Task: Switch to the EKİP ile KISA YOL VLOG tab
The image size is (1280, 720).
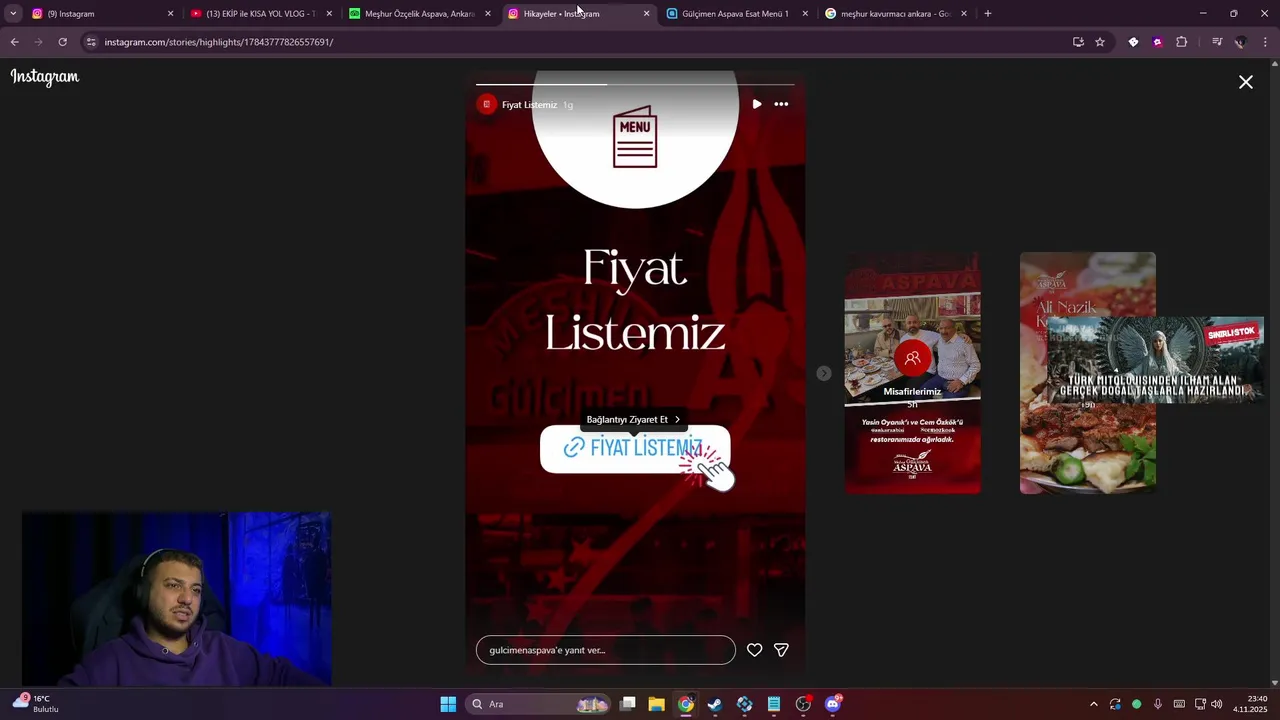Action: 260,14
